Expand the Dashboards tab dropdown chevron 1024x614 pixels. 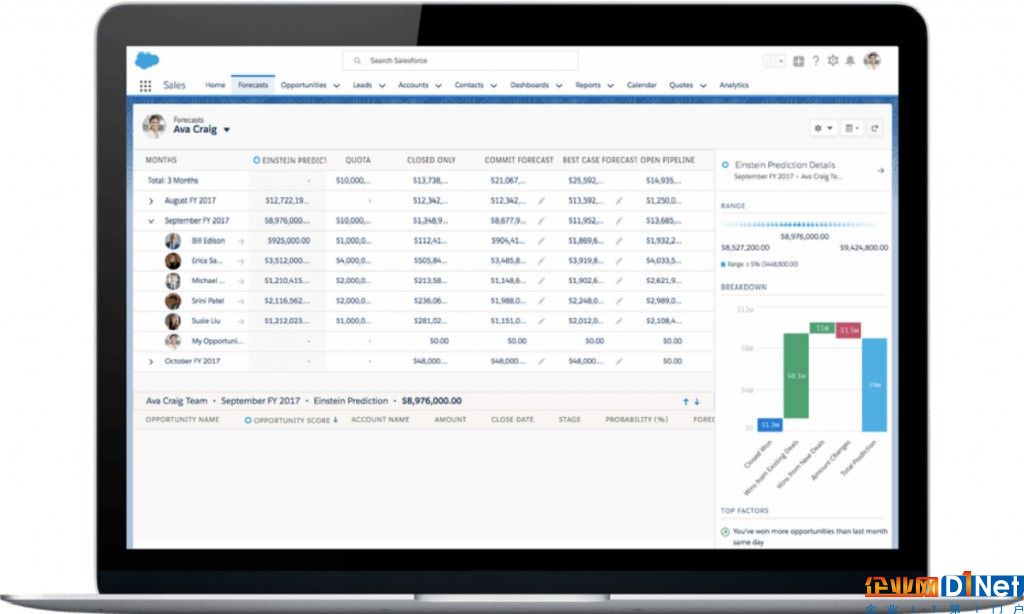(559, 86)
